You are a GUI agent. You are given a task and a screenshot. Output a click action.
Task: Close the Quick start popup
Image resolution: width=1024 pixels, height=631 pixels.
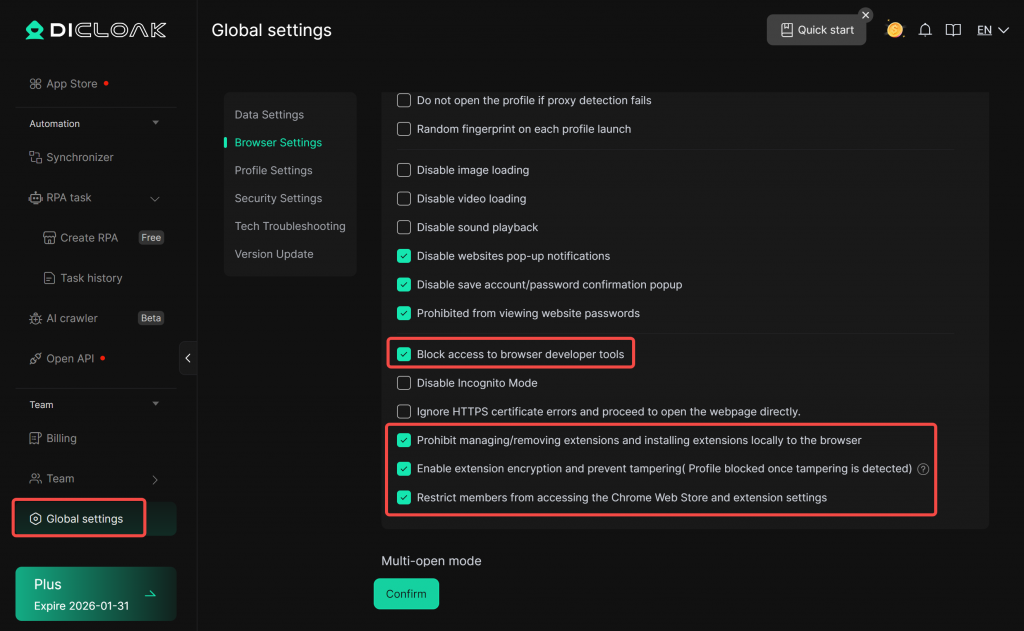click(866, 15)
